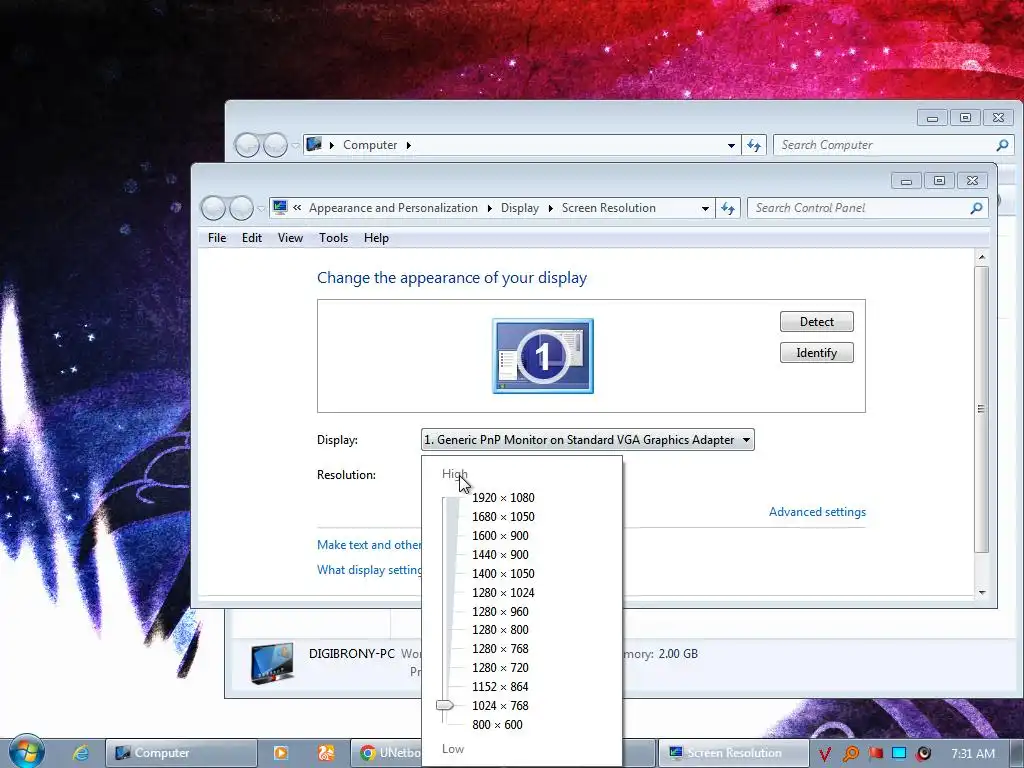Click Forward button in Computer window
The height and width of the screenshot is (768, 1024).
[x=276, y=145]
